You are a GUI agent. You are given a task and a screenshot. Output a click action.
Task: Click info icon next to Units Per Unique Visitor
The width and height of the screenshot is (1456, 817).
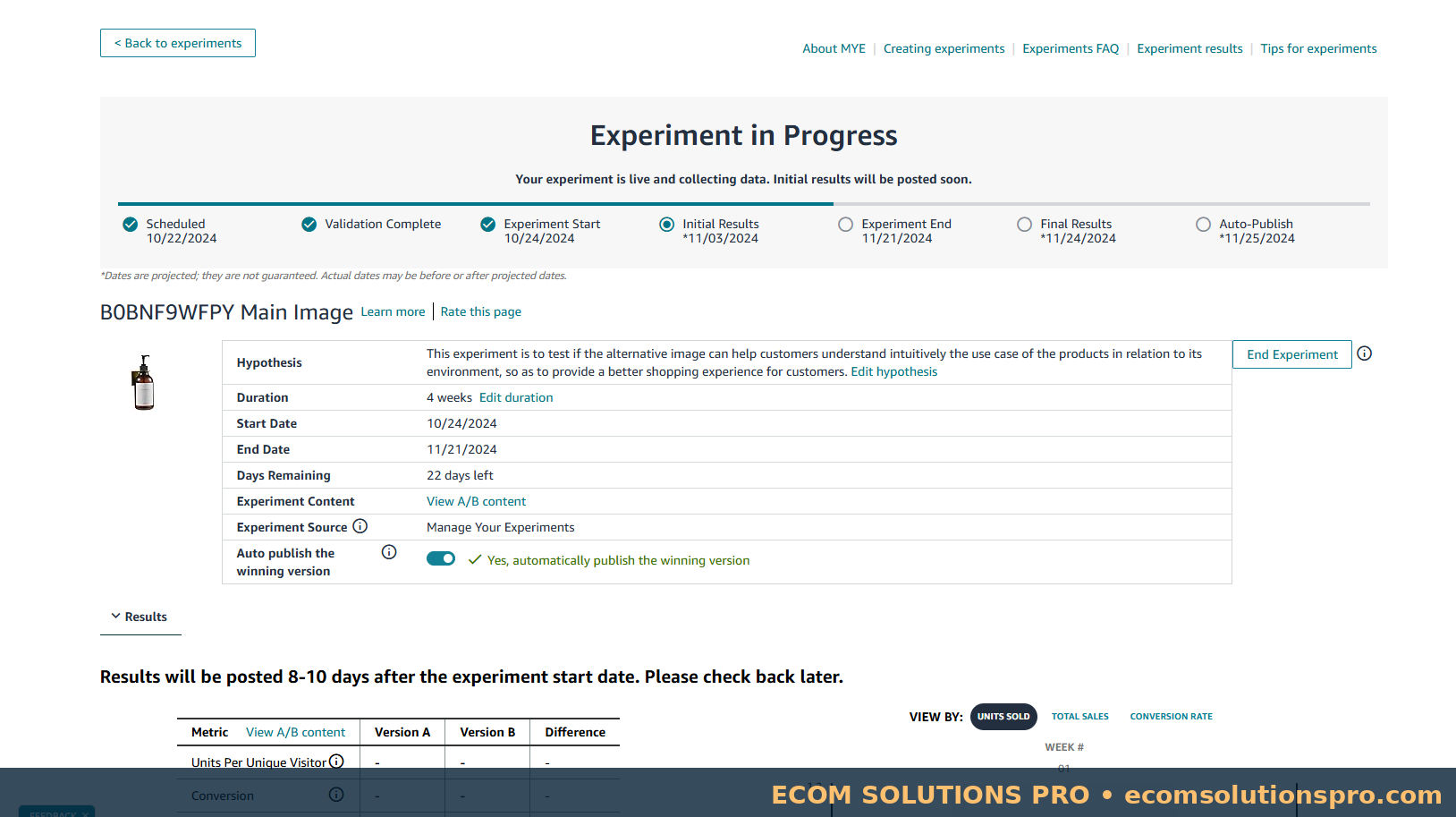click(x=336, y=762)
